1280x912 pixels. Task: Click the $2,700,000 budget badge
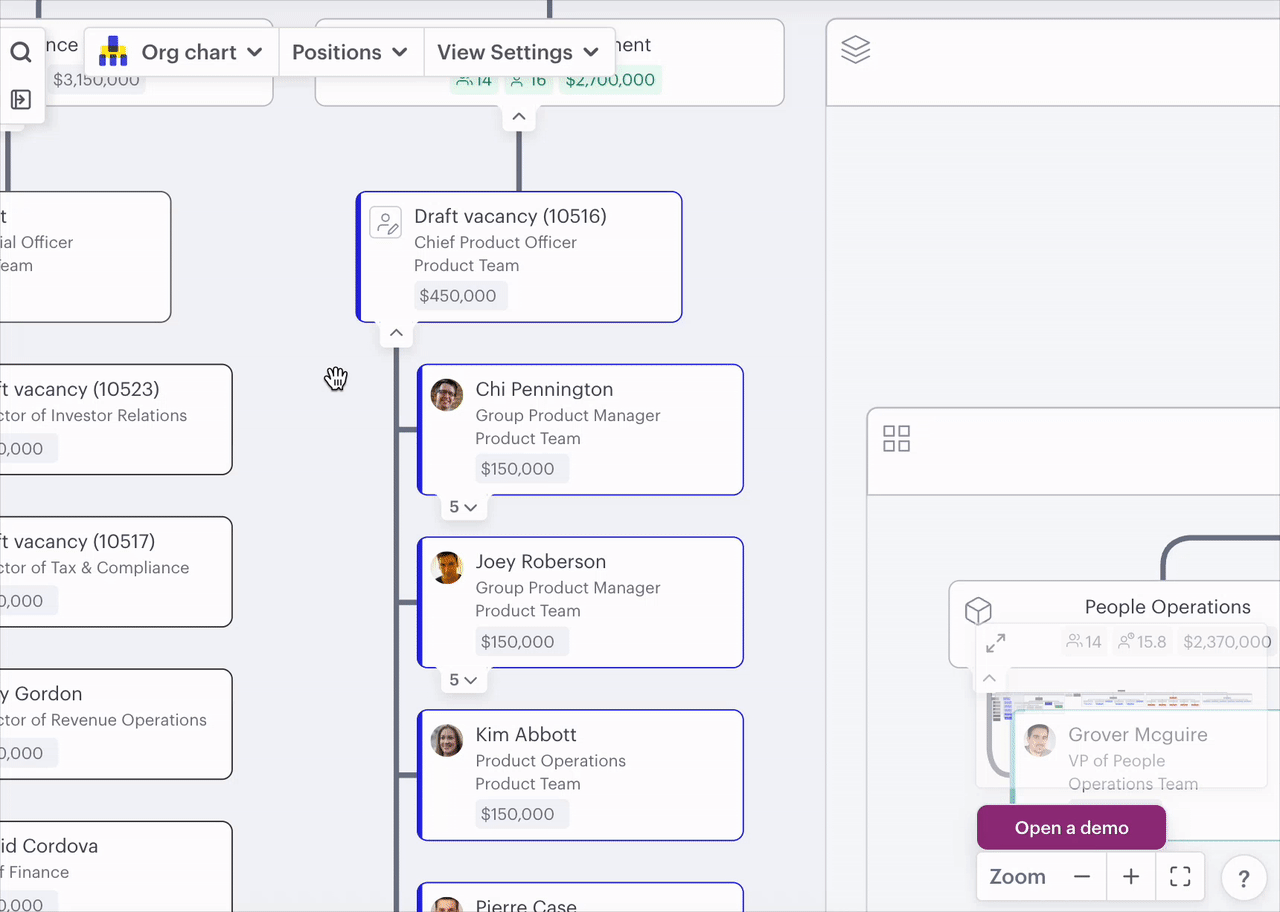point(609,80)
